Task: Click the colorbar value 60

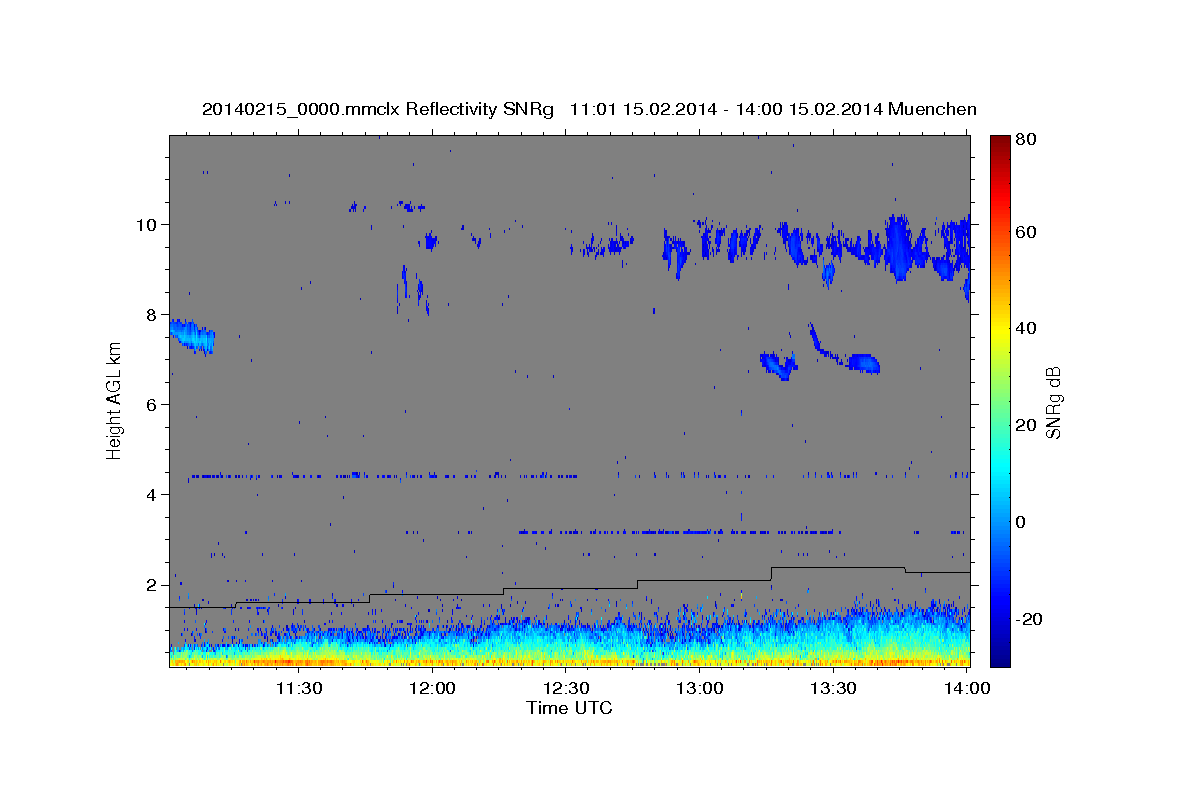Action: pos(1028,232)
